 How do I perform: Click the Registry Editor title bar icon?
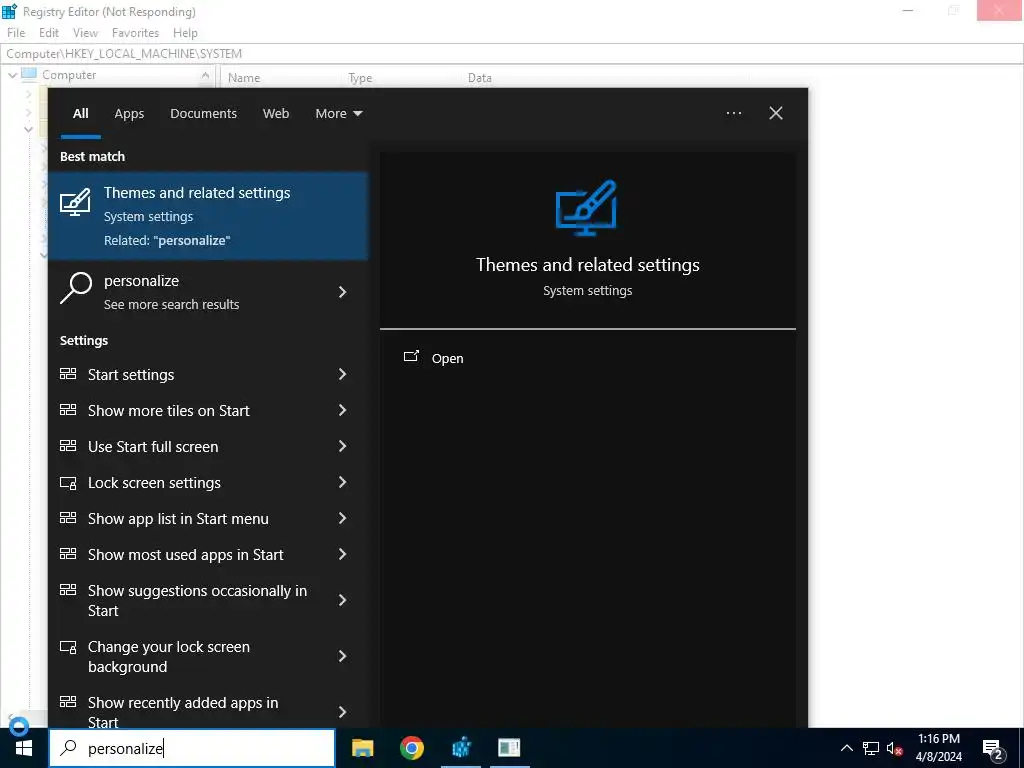tap(9, 11)
